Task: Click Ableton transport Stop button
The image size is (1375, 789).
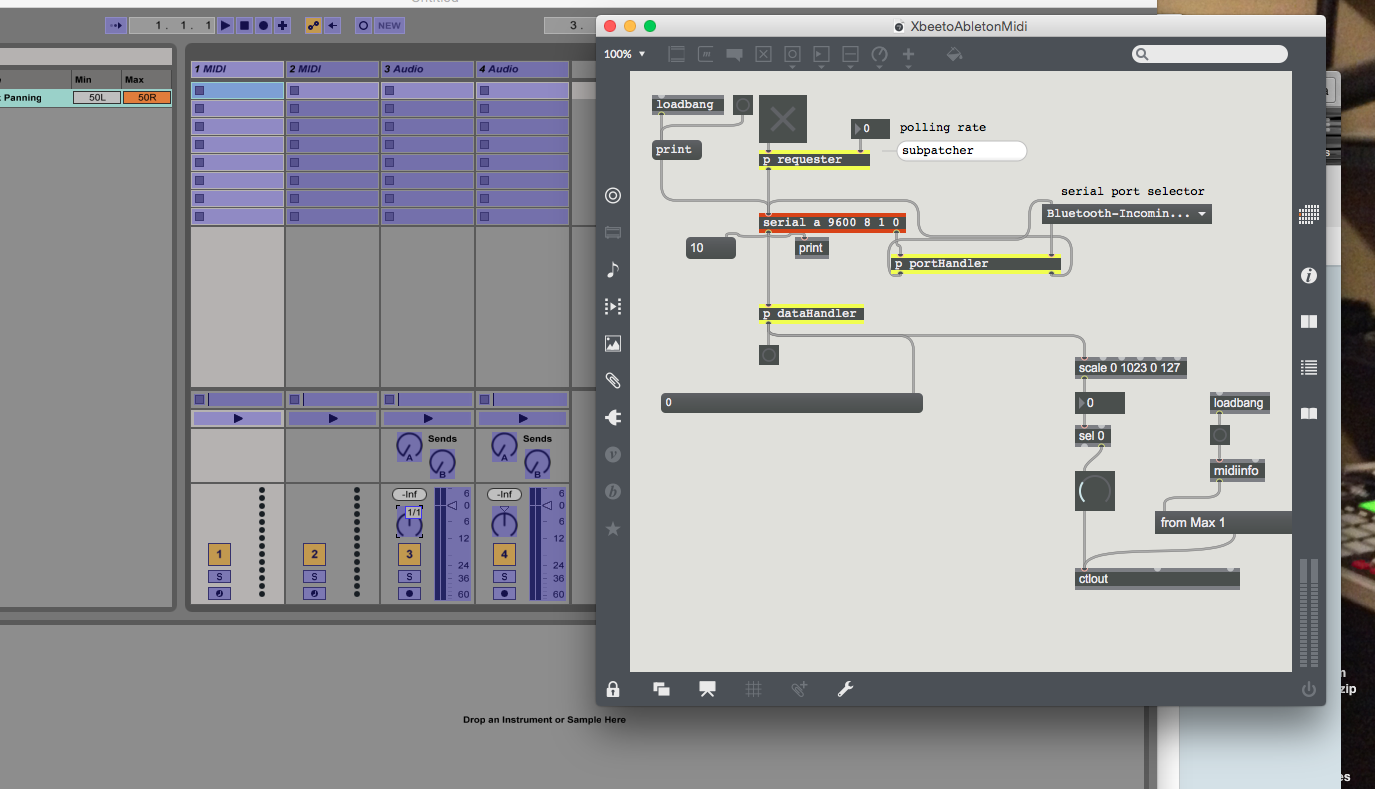Action: [244, 25]
